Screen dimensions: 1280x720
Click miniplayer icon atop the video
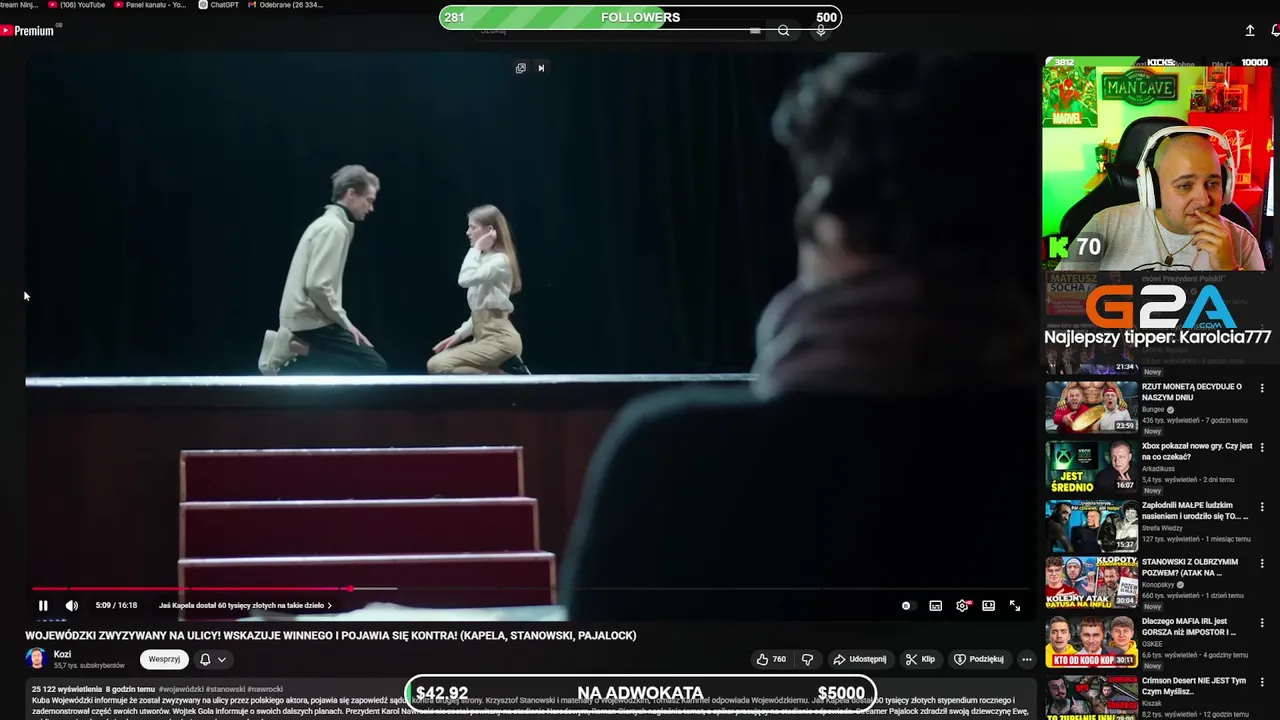coord(520,68)
